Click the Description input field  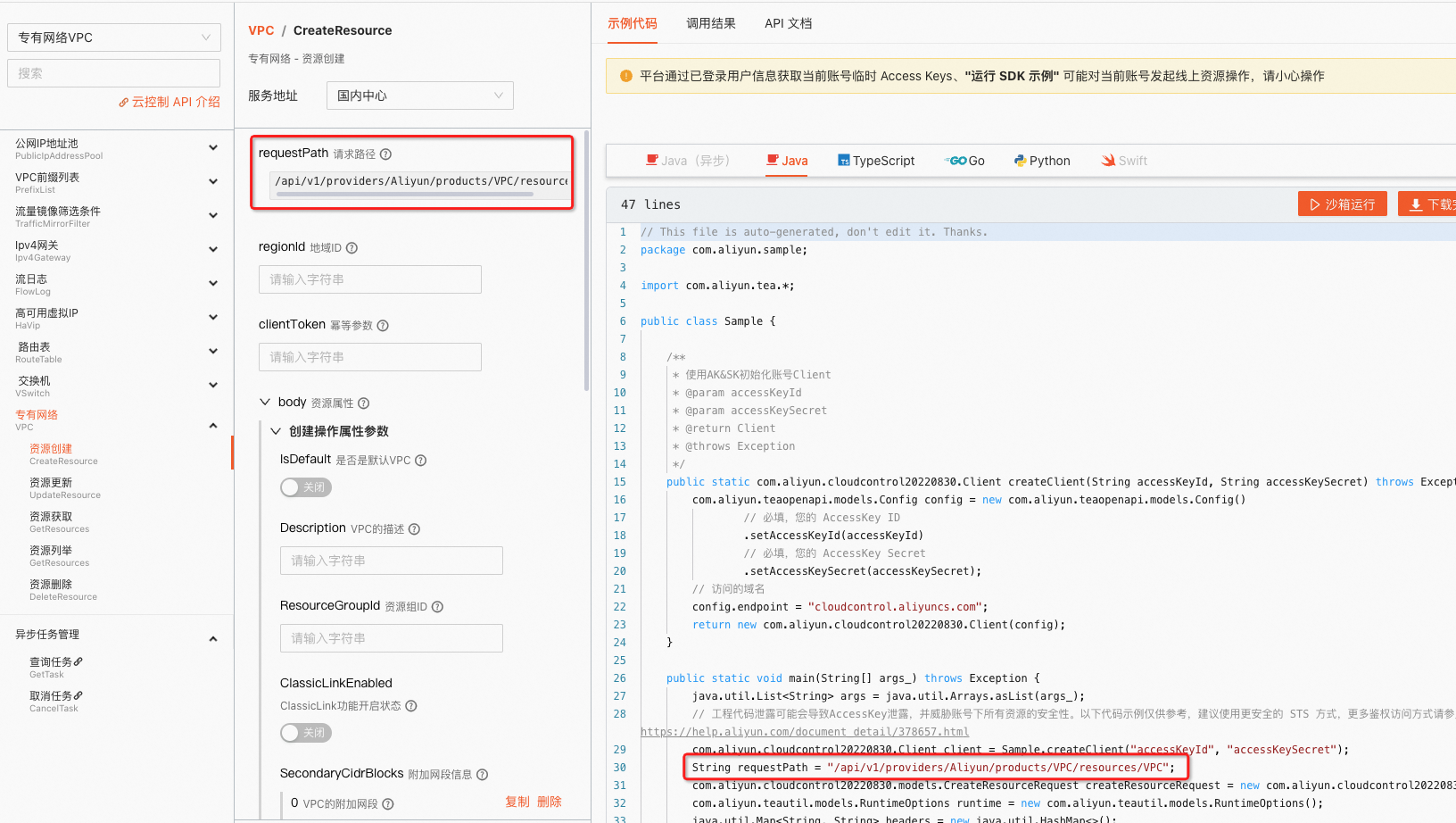click(392, 561)
